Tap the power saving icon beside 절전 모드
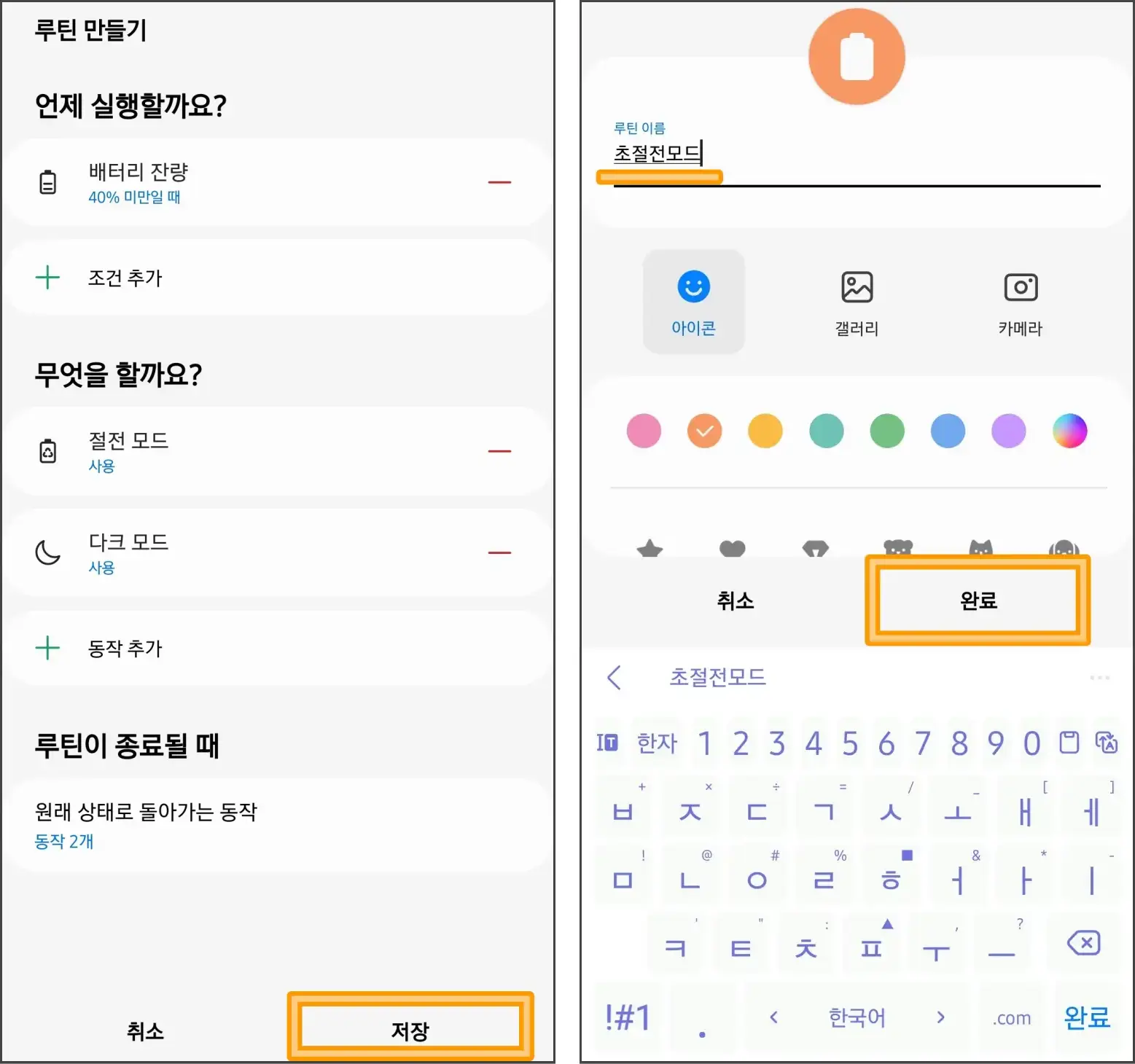The width and height of the screenshot is (1135, 1064). click(x=47, y=450)
